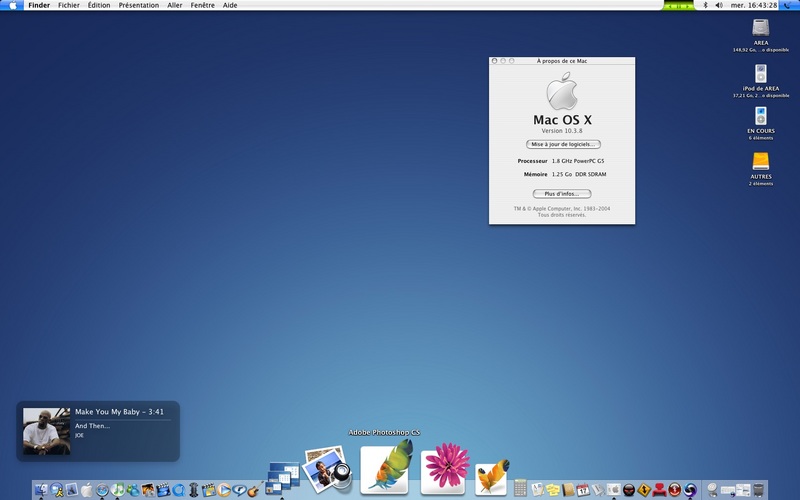Launch iMovie clapperboard with star icon
Image resolution: width=800 pixels, height=500 pixels.
point(163,490)
